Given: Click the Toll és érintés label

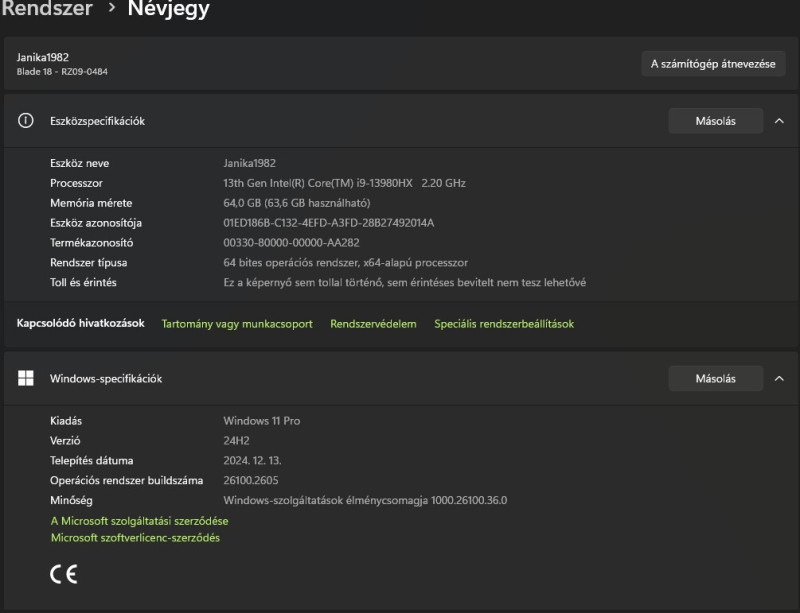Looking at the screenshot, I should click(83, 283).
